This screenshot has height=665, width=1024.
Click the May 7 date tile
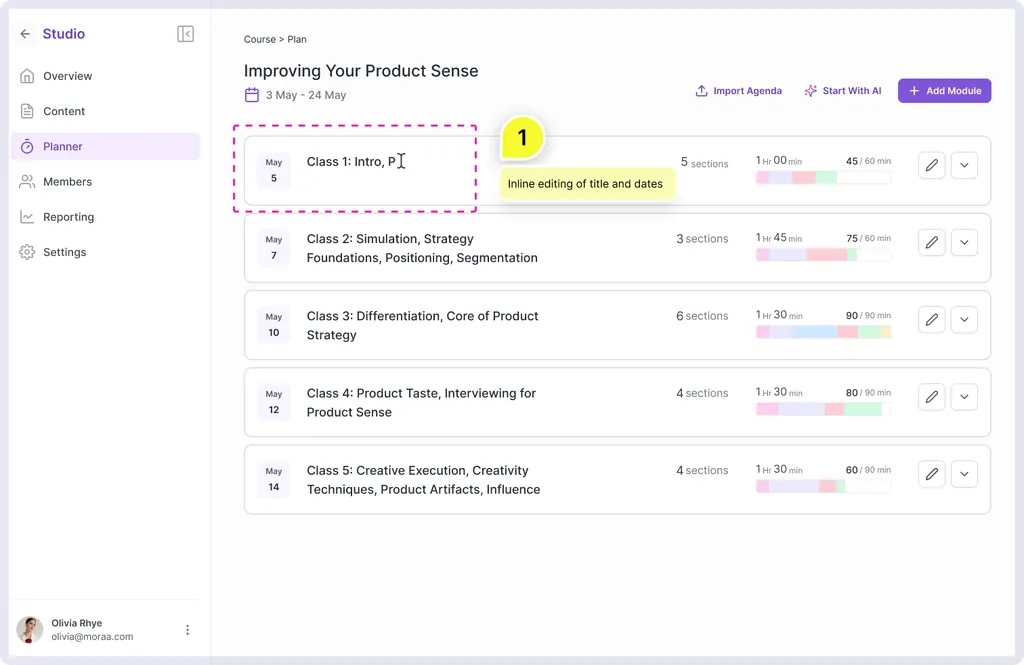pyautogui.click(x=274, y=248)
